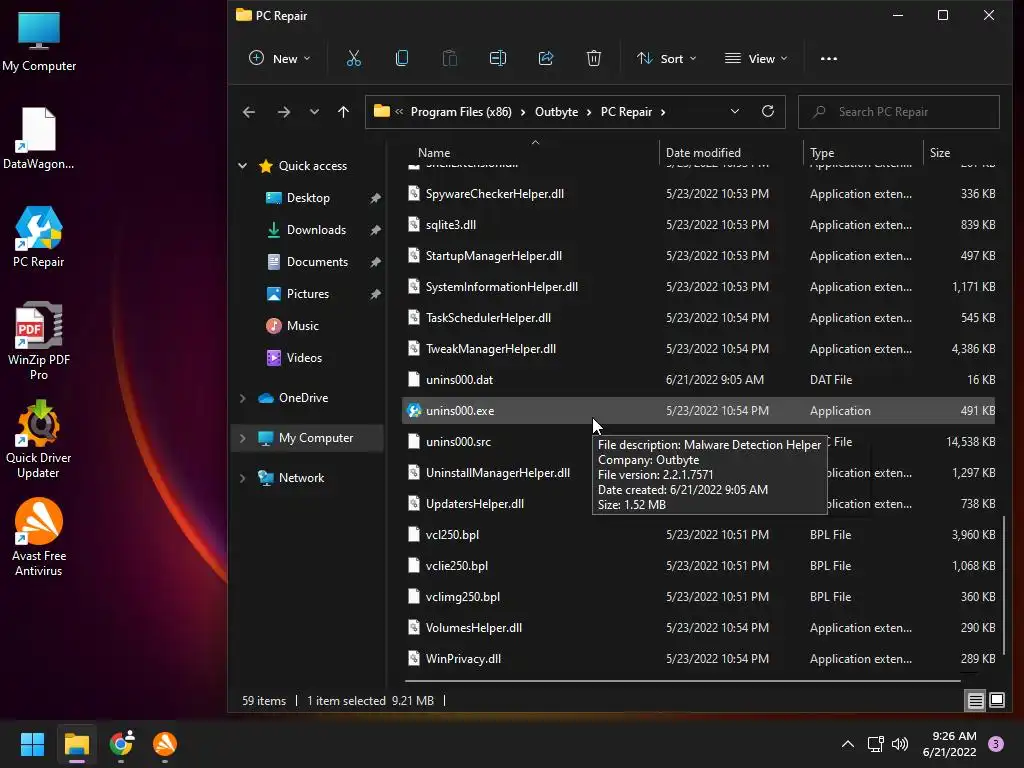Select TaskSchedulerHelper.dll file
Viewport: 1024px width, 768px height.
pos(699,318)
